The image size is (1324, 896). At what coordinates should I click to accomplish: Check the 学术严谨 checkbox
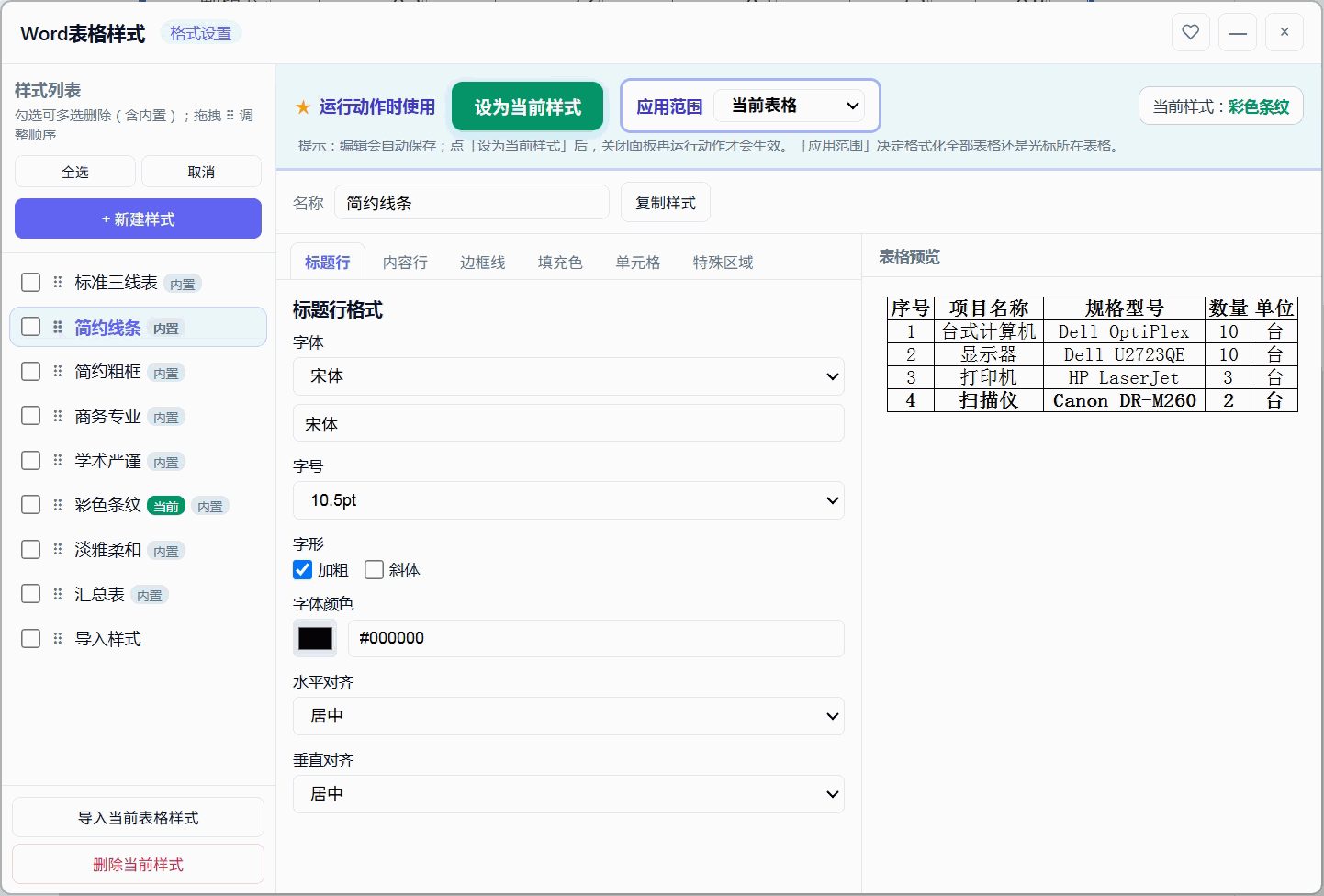point(30,460)
